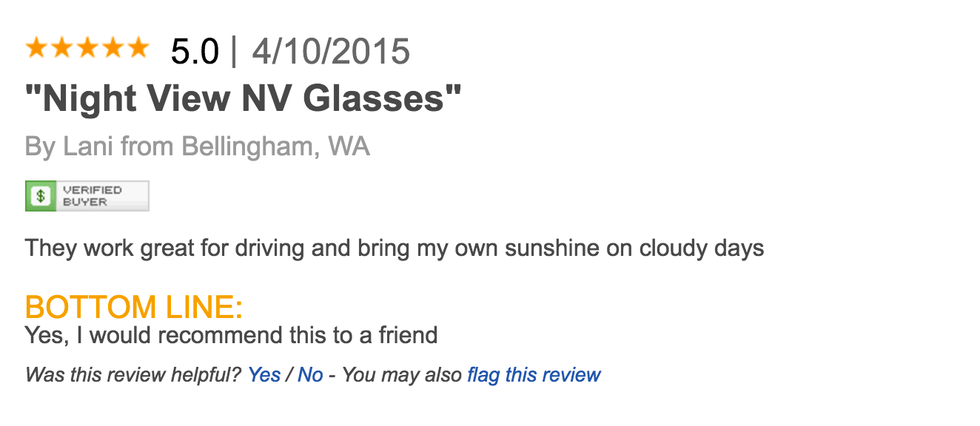Screen dimensions: 980x426
Task: Click the fourth orange rating star
Action: (111, 47)
